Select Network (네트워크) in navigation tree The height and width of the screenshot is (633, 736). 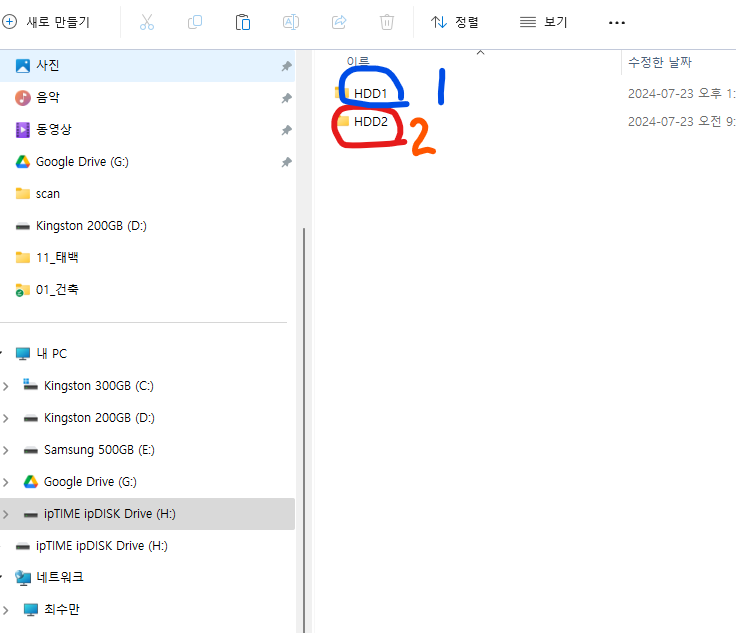click(147, 577)
